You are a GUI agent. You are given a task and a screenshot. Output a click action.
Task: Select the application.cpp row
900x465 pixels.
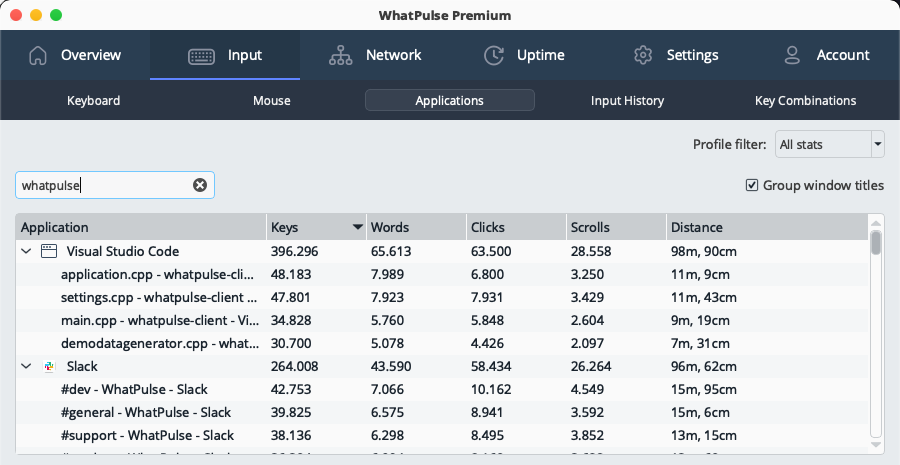point(442,274)
